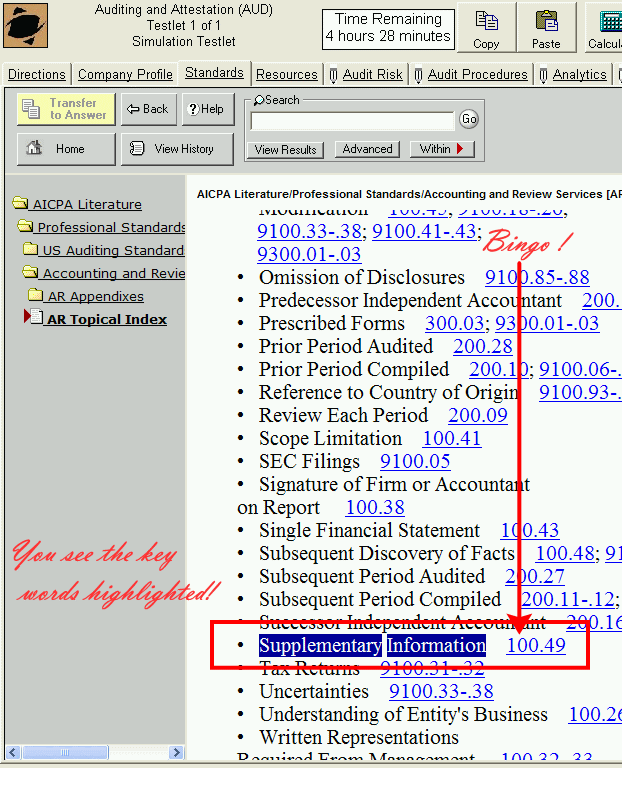Image resolution: width=622 pixels, height=800 pixels.
Task: Open the first 9300.01-.03 link near top
Action: pos(309,254)
